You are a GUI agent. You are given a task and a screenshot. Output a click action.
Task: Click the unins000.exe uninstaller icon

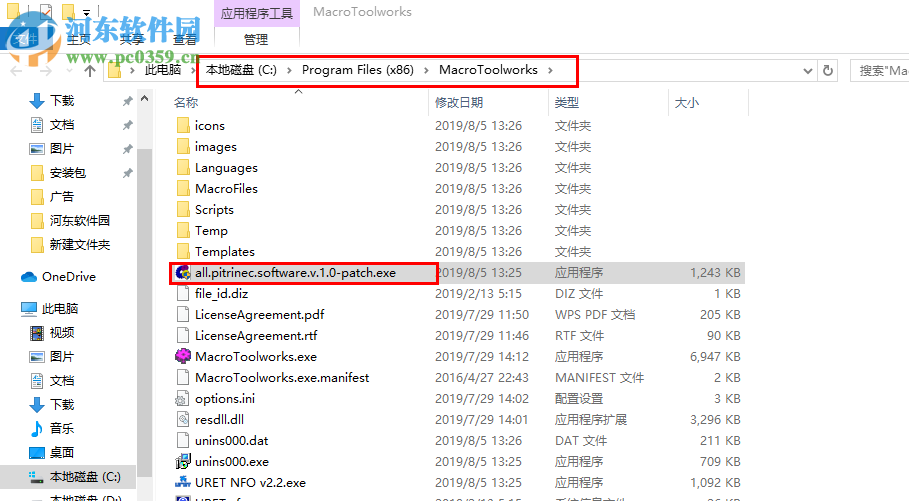pos(183,461)
